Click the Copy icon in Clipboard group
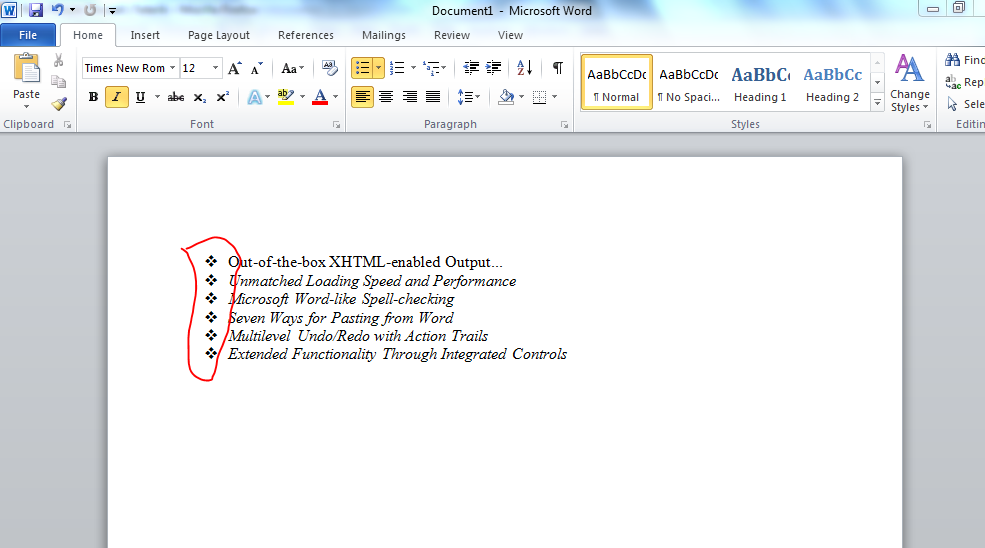The width and height of the screenshot is (985, 548). (58, 82)
